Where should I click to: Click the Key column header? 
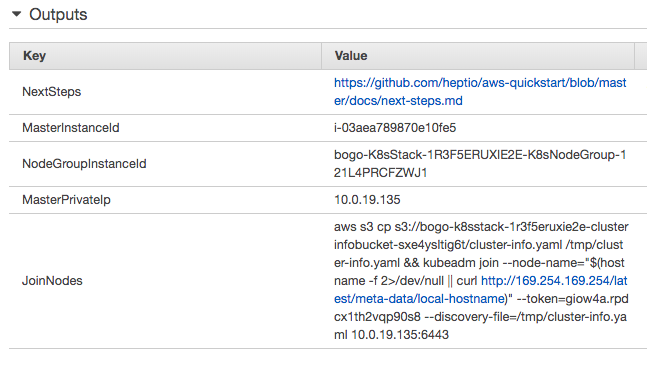tap(165, 56)
